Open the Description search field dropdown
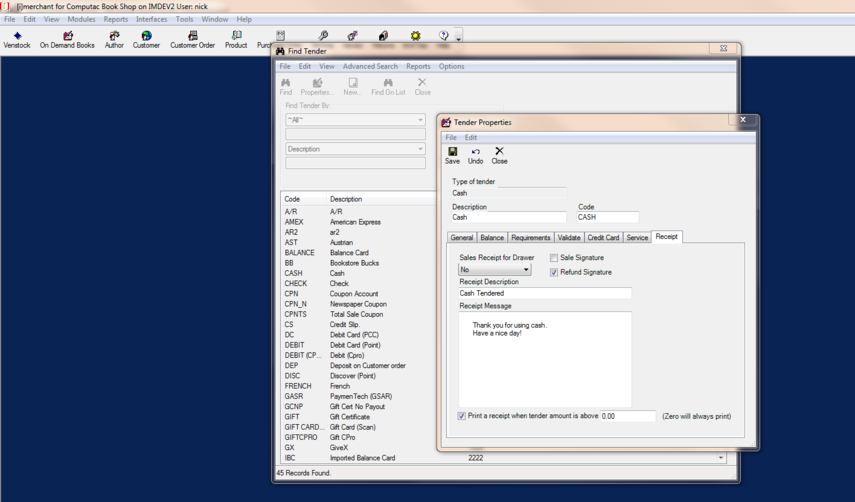Viewport: 855px width, 502px height. (355, 149)
